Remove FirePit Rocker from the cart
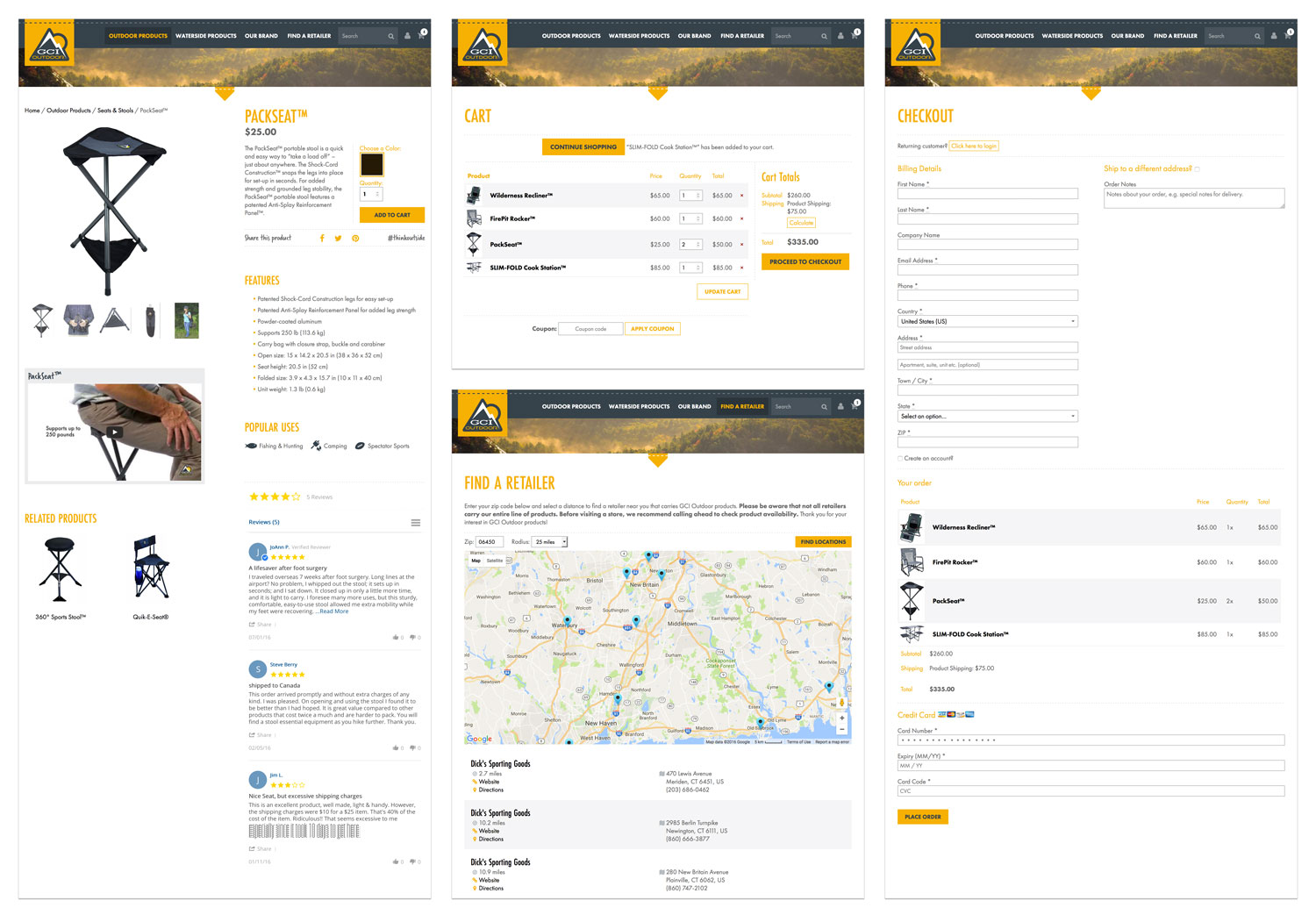The height and width of the screenshot is (922, 1316). [741, 218]
